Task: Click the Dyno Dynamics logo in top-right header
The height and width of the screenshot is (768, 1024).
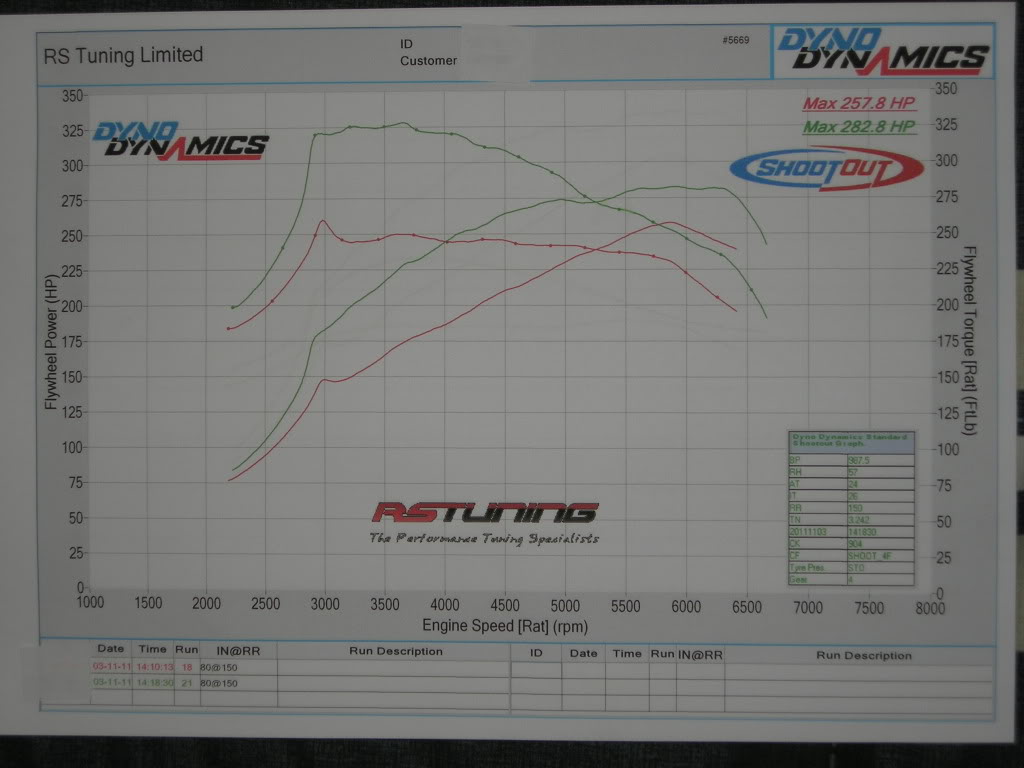Action: 882,51
